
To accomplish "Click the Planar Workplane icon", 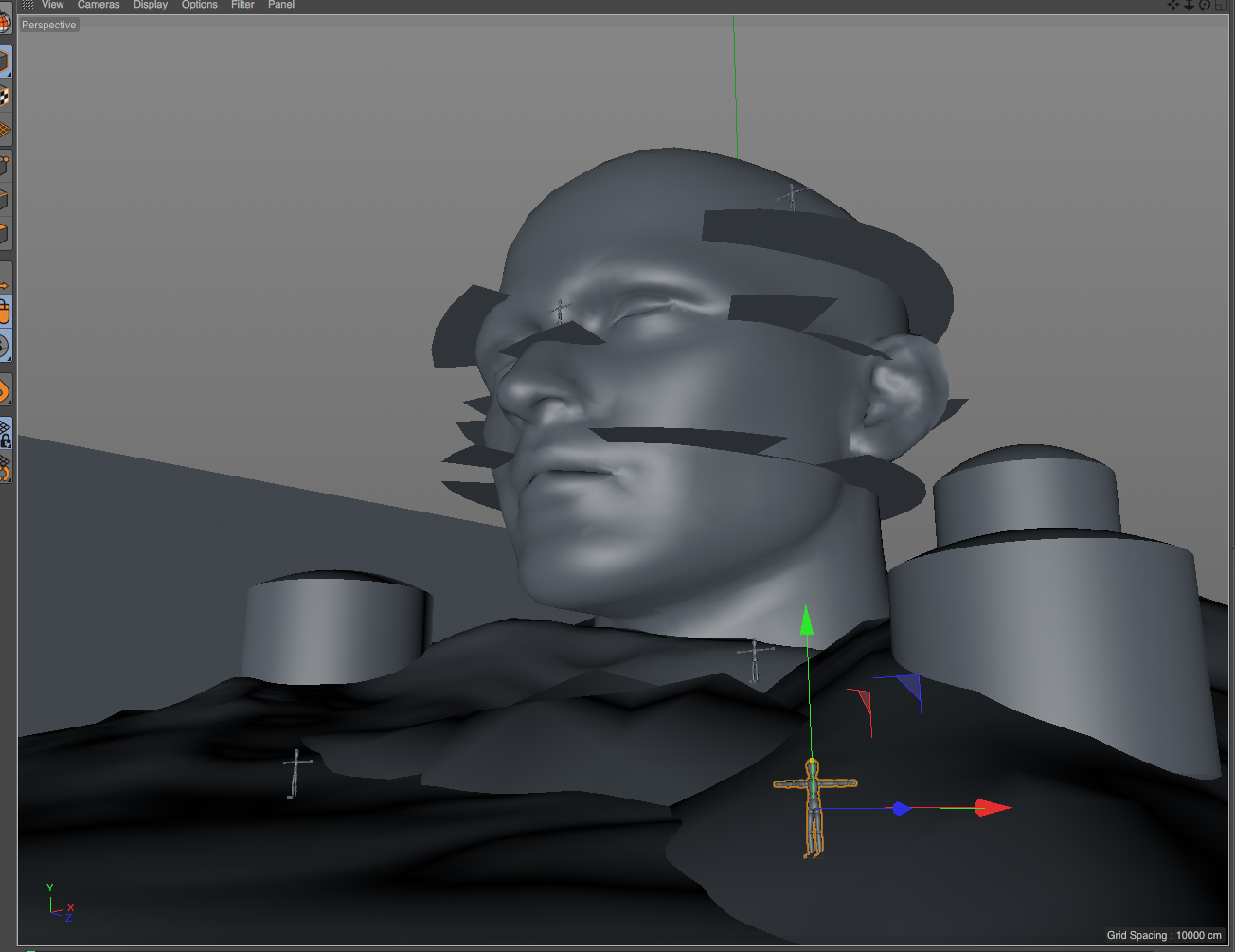I will tap(5, 467).
